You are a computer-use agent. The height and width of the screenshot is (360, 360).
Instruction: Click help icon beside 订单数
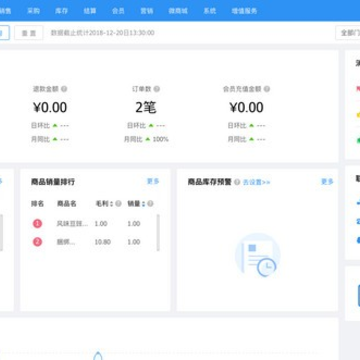(x=157, y=89)
